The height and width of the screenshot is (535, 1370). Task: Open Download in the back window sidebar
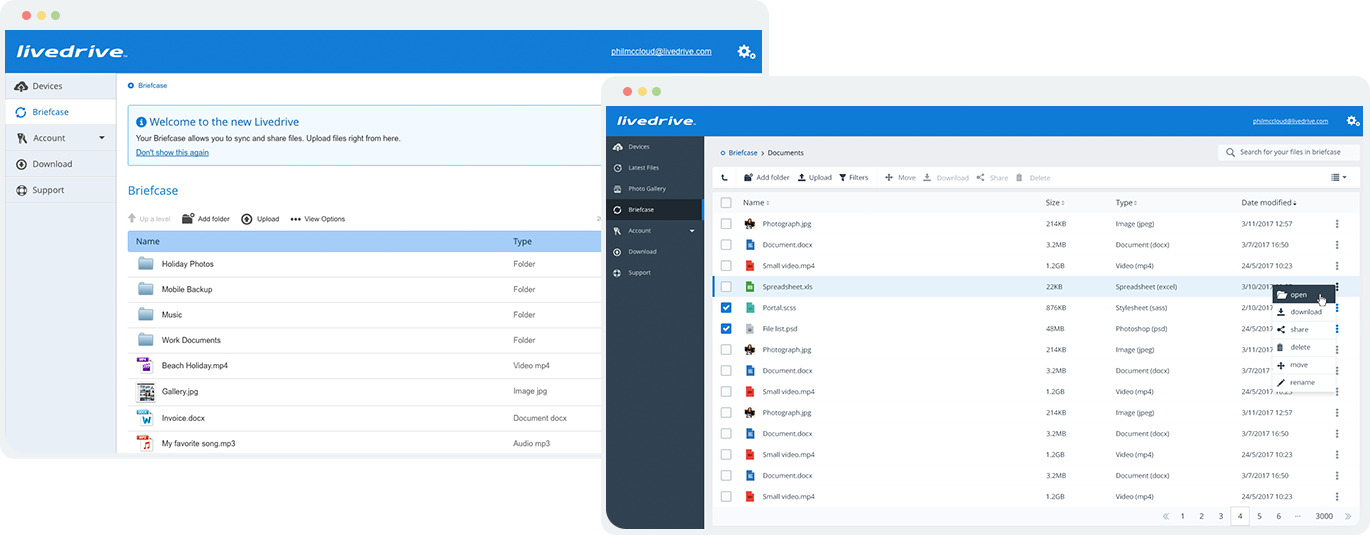pos(60,164)
